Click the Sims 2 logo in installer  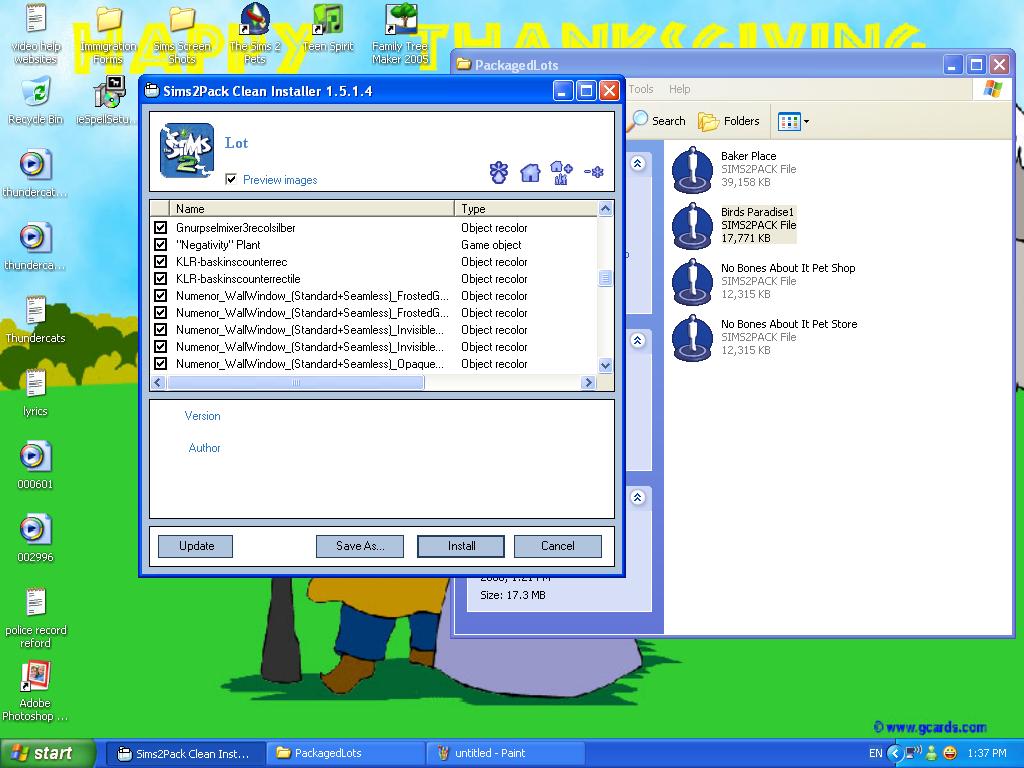(x=187, y=151)
